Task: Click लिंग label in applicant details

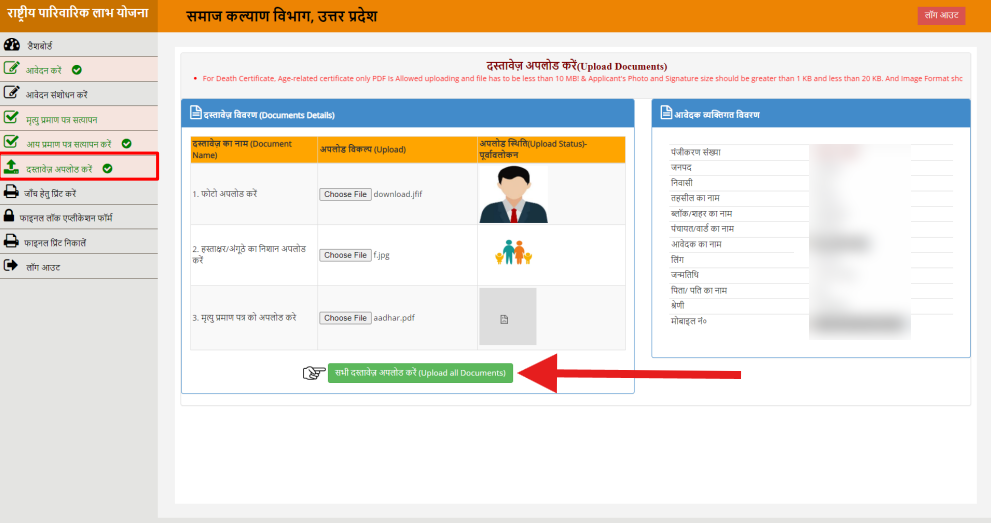Action: point(677,260)
